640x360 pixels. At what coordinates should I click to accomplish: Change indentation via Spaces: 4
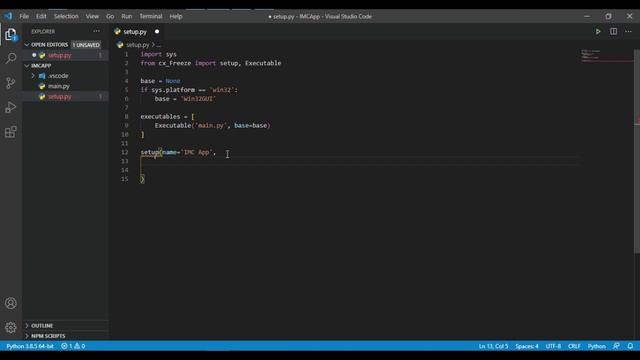click(x=527, y=346)
